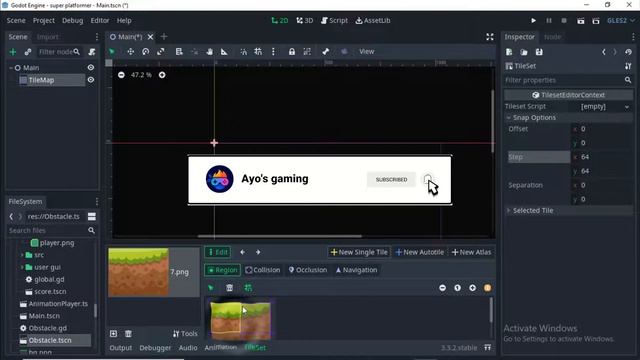Open Tileset Script dropdown
This screenshot has width=640, height=360.
pos(604,107)
